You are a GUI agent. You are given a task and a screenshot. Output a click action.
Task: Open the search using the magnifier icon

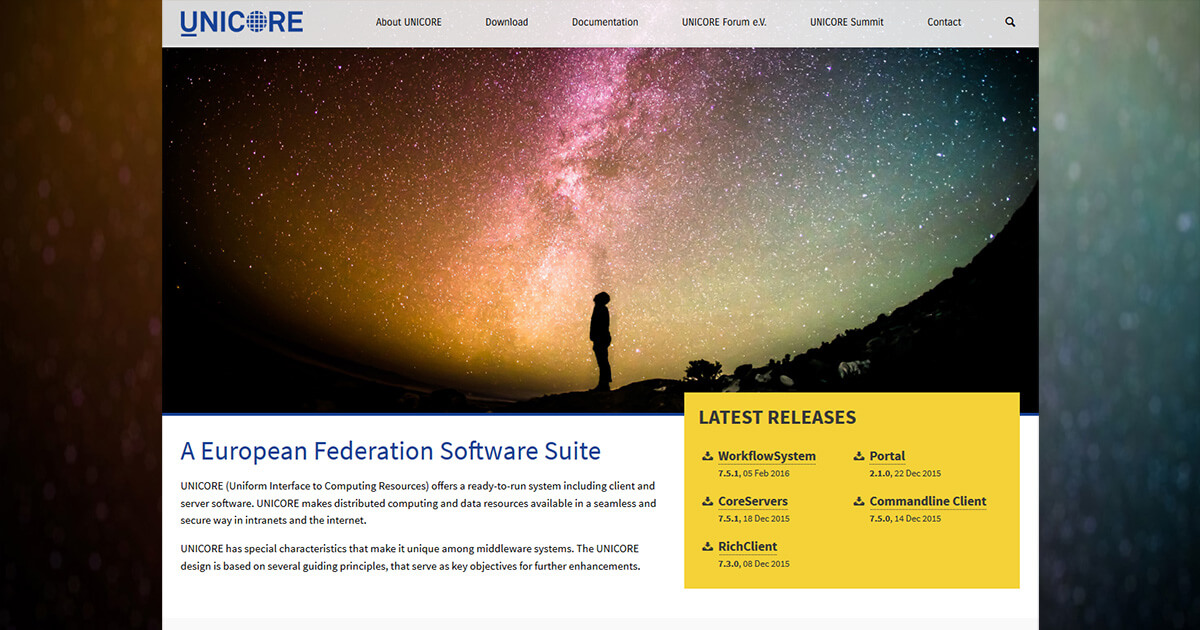tap(1010, 21)
